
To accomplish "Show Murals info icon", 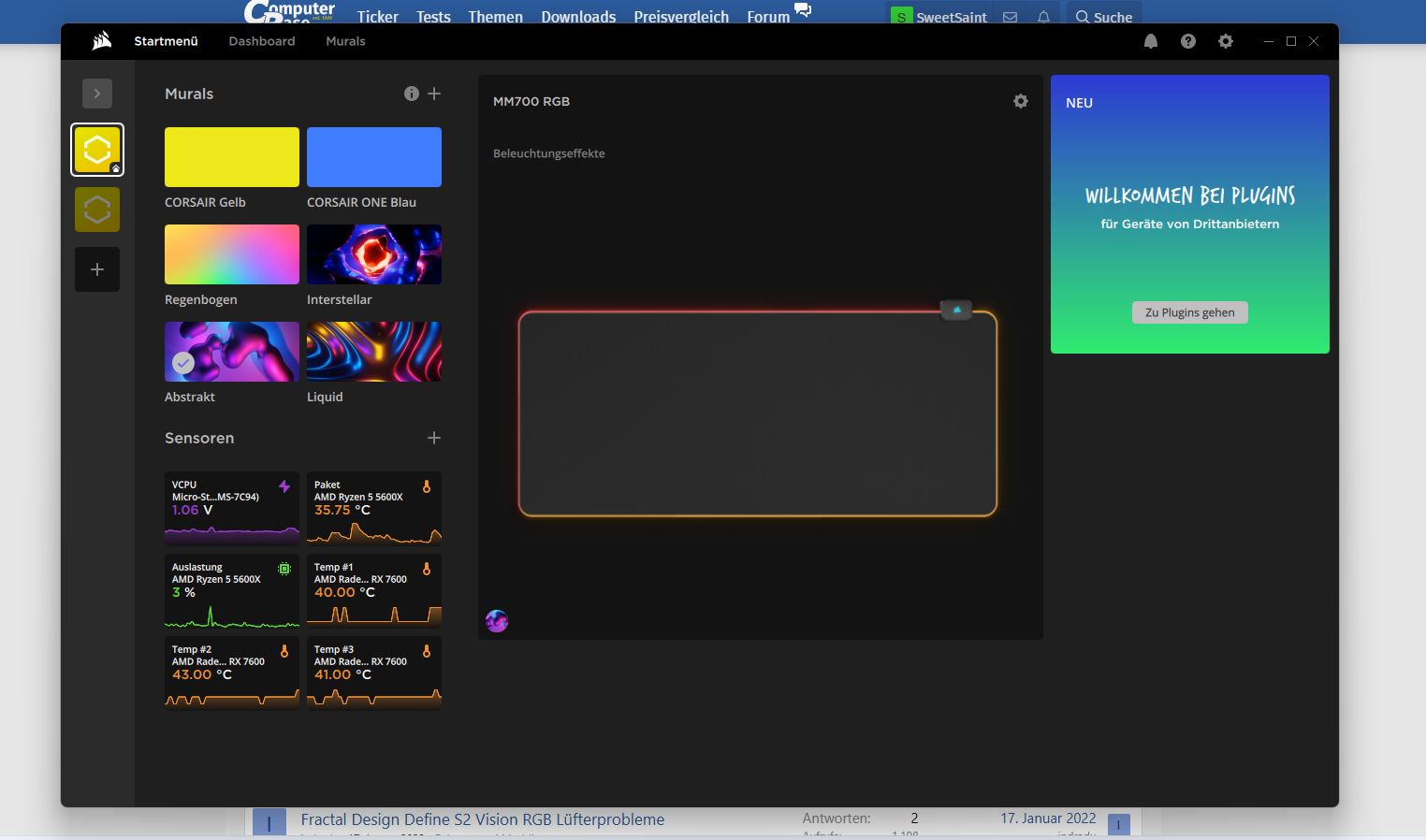I will pyautogui.click(x=412, y=94).
